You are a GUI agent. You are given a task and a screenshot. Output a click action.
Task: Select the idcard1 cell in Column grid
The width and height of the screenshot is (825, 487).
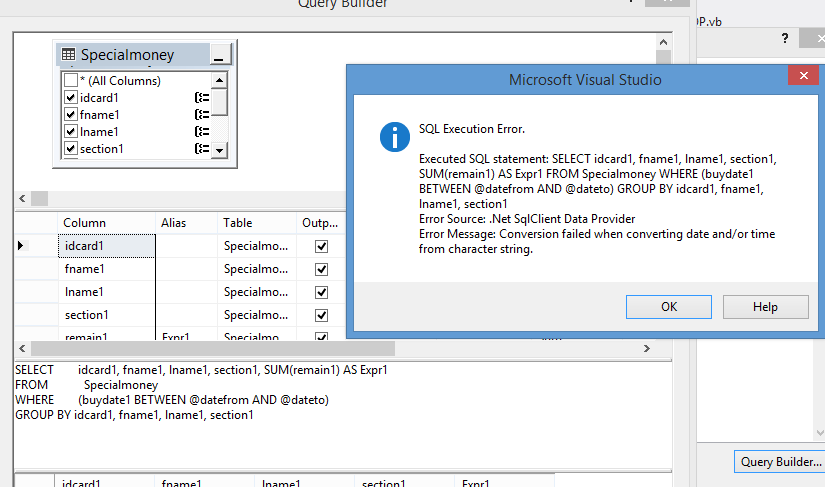tap(107, 246)
